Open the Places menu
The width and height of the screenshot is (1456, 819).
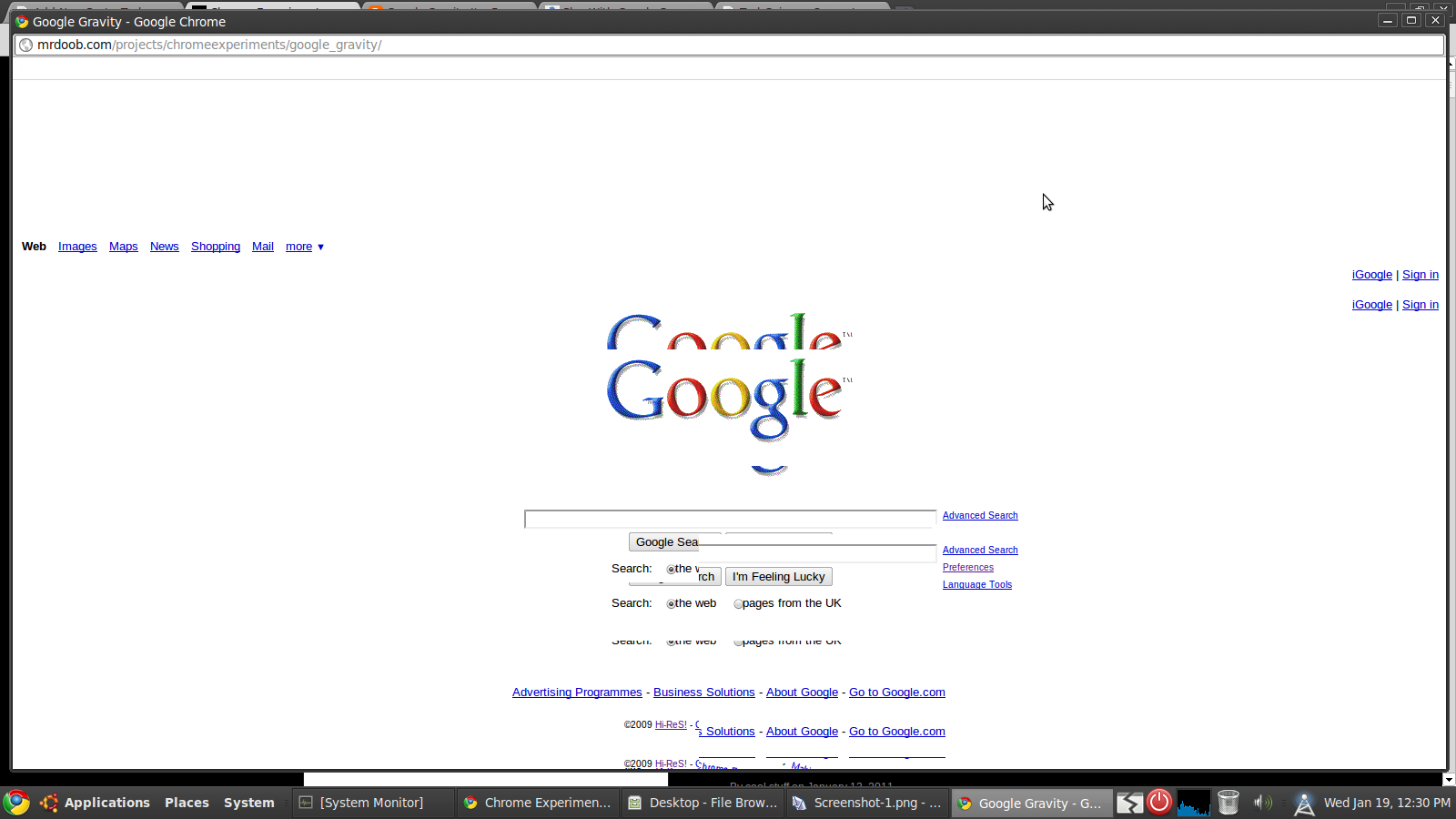[187, 803]
